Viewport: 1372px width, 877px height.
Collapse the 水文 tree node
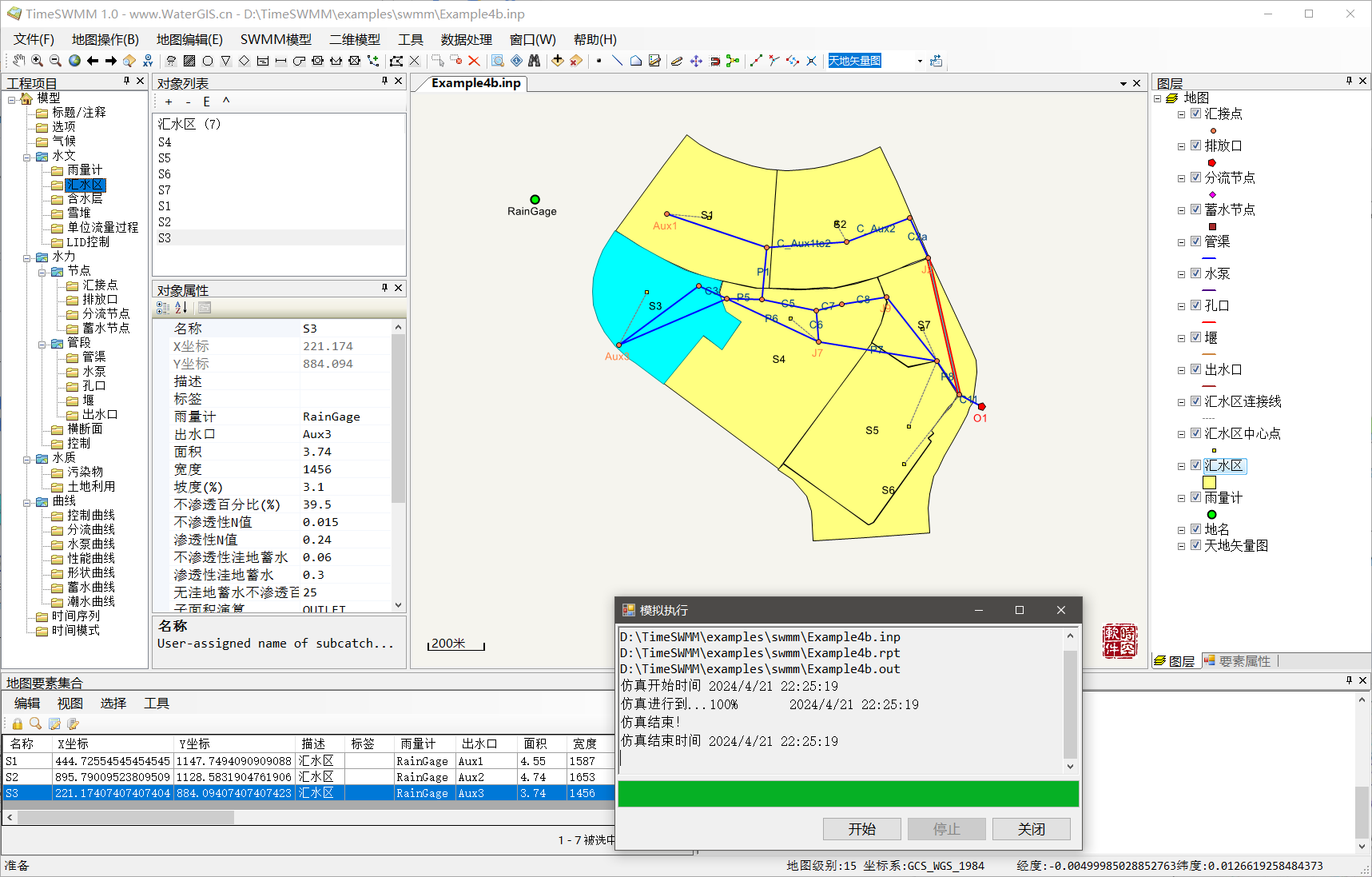point(27,157)
